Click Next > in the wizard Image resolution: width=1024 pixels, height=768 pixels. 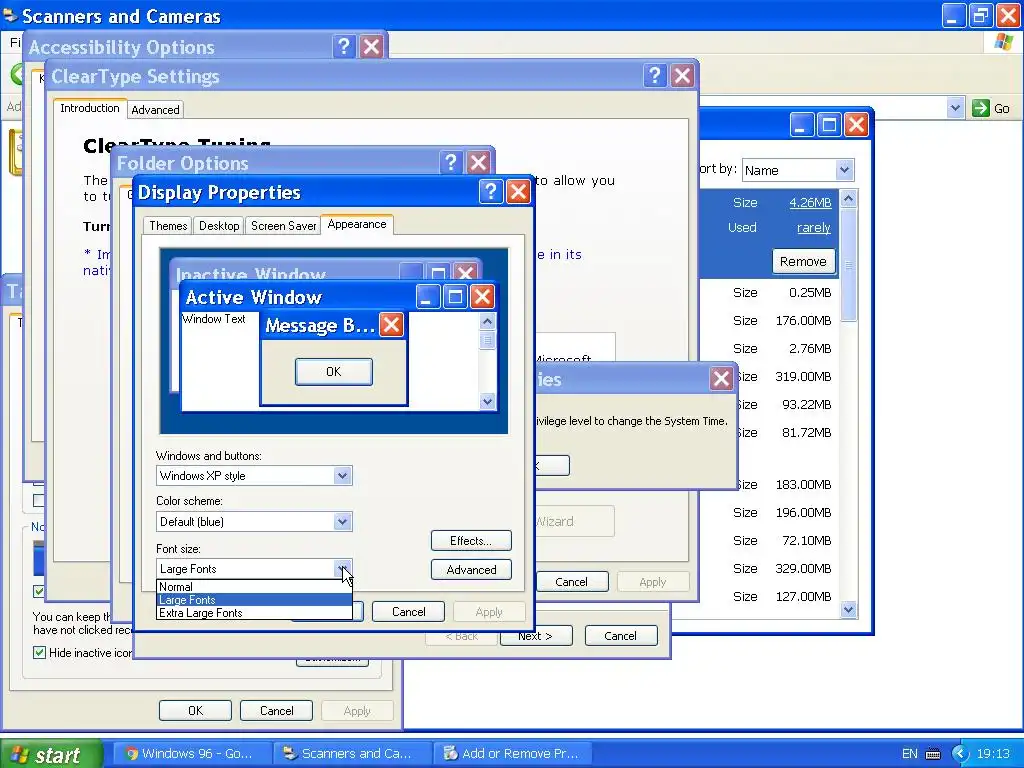tap(536, 635)
